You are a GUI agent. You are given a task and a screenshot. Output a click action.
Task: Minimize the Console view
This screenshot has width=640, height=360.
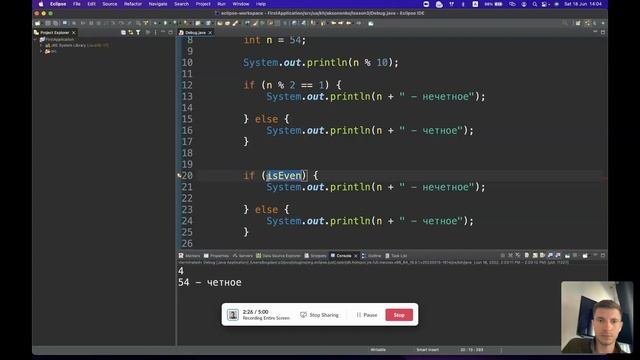pyautogui.click(x=595, y=255)
